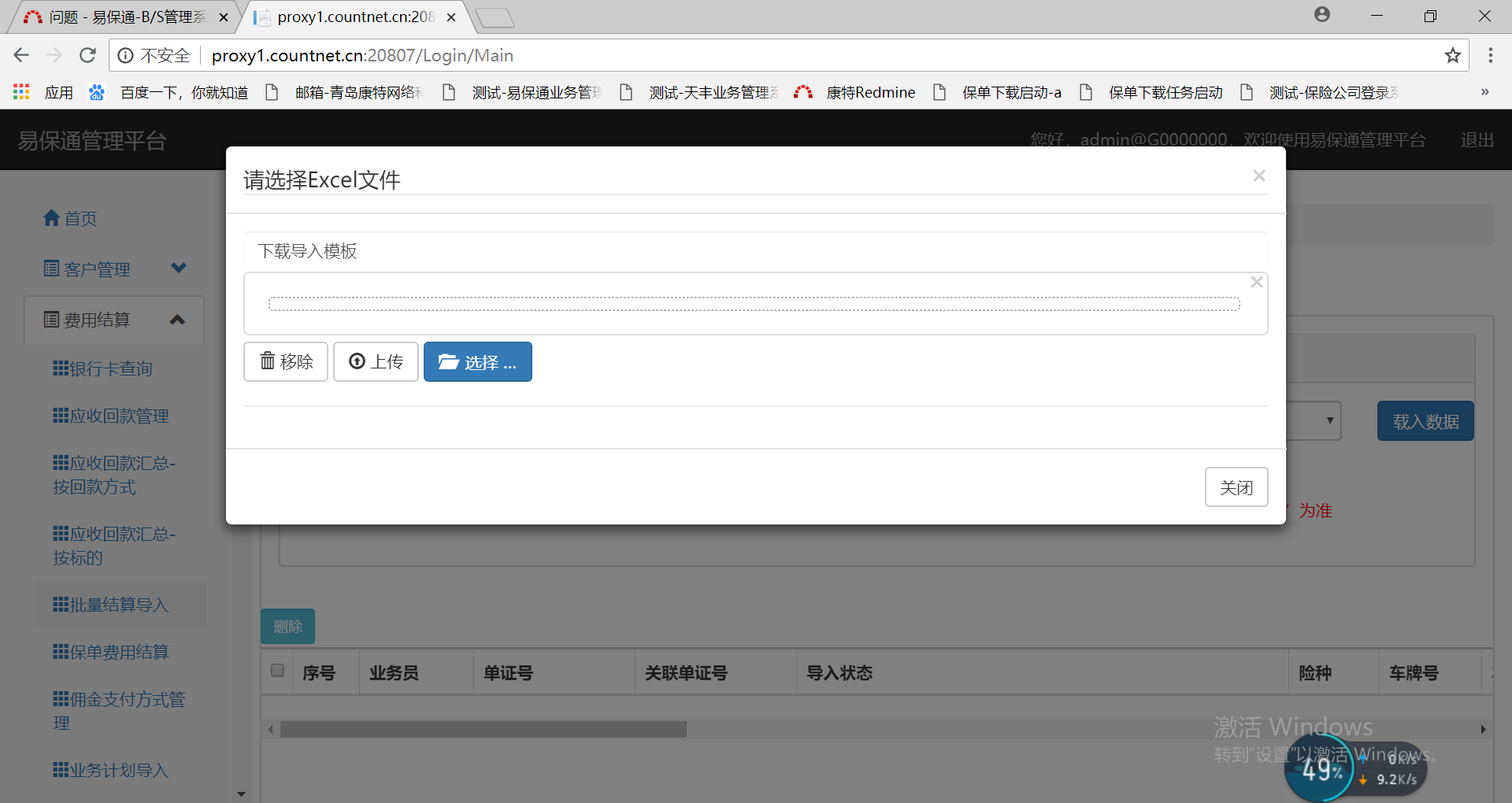Open 佣金支付方式管理 page
Viewport: 1512px width, 803px height.
click(119, 711)
